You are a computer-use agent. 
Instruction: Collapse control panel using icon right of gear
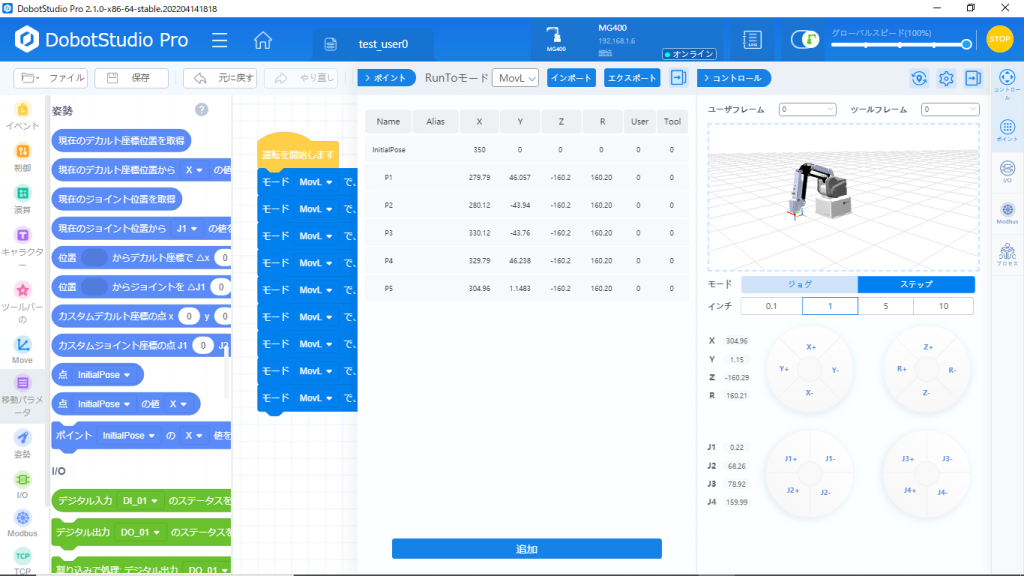pos(973,78)
